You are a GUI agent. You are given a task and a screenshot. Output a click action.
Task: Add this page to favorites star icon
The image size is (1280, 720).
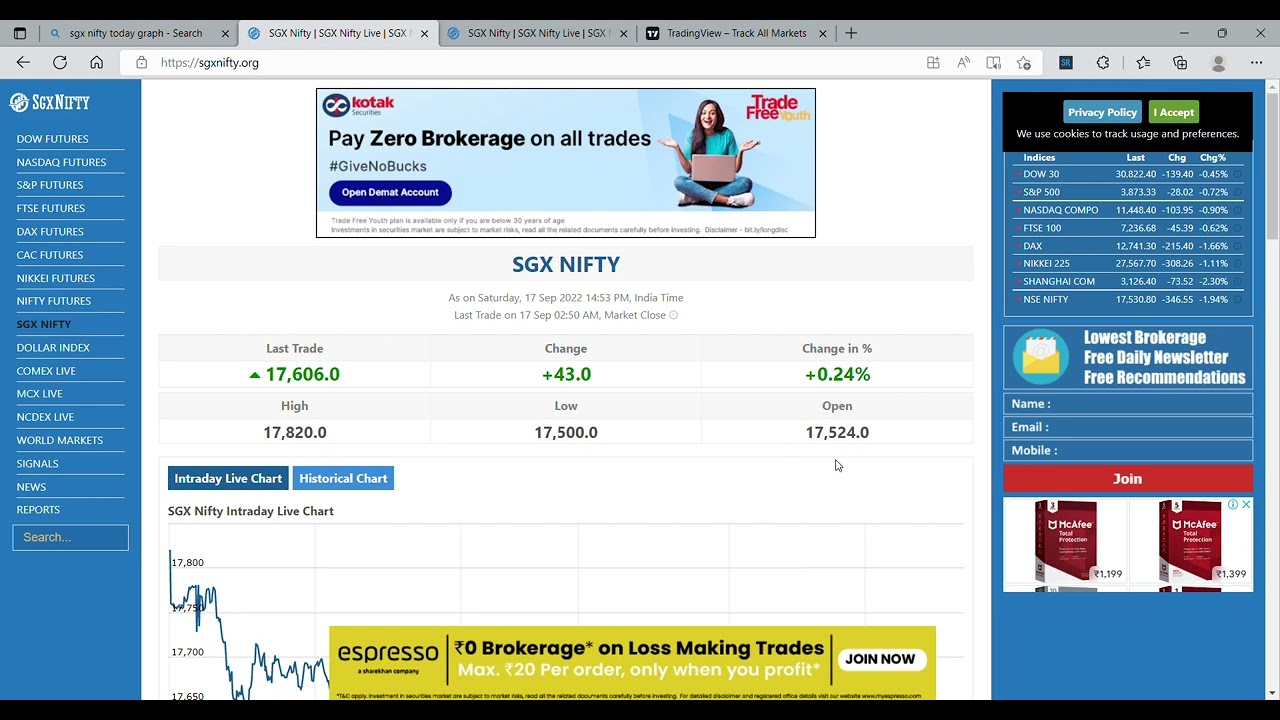coord(1023,62)
